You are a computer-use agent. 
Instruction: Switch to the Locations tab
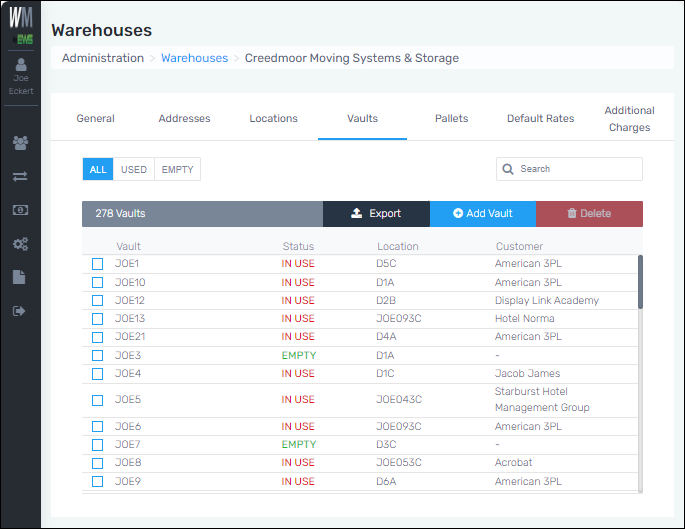pos(273,118)
